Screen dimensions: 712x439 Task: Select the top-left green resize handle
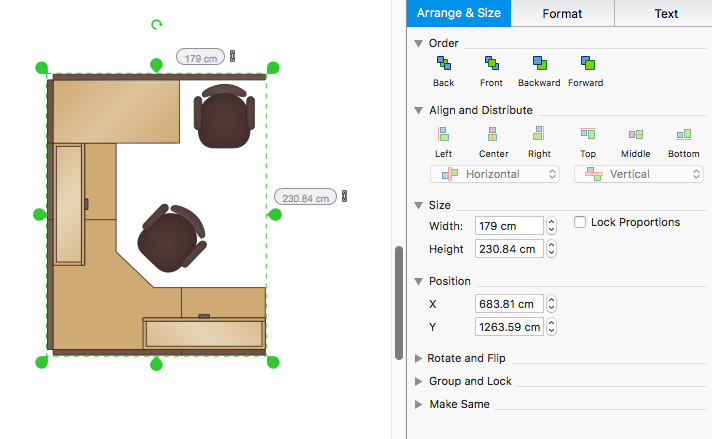42,68
